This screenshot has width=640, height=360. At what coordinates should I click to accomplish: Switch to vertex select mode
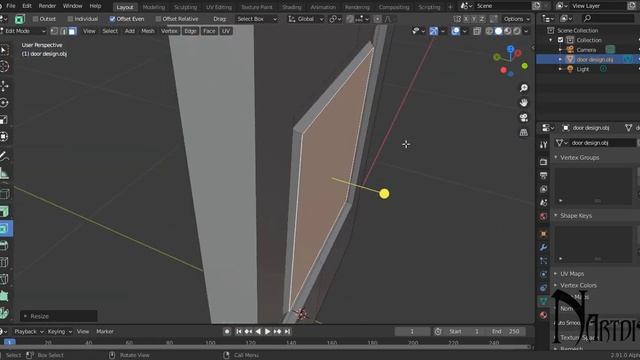tap(54, 31)
